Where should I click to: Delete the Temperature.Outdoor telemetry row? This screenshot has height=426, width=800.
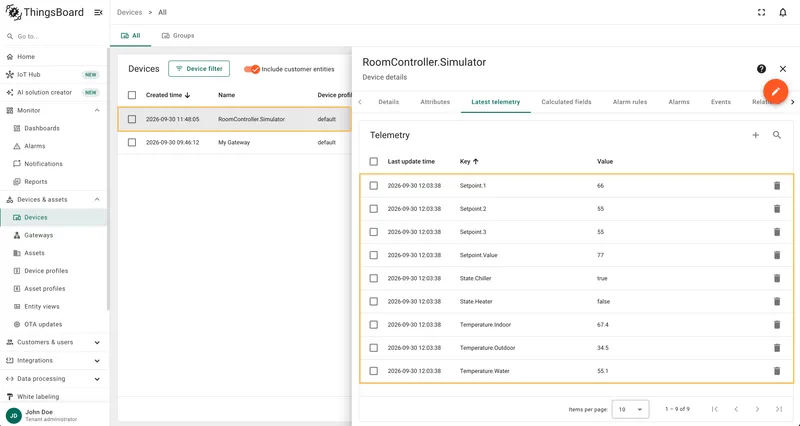click(777, 348)
